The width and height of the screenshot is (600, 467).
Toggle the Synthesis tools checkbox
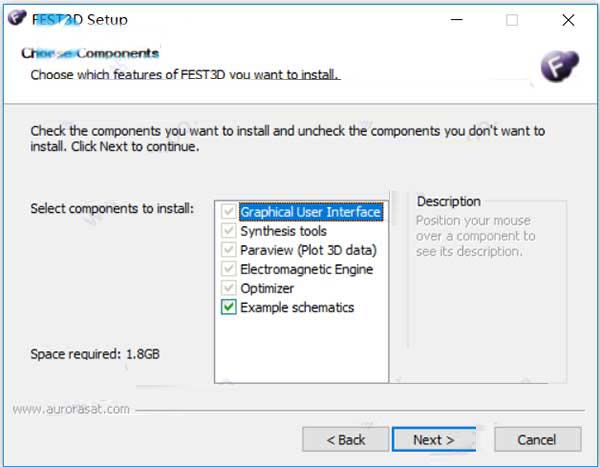229,230
